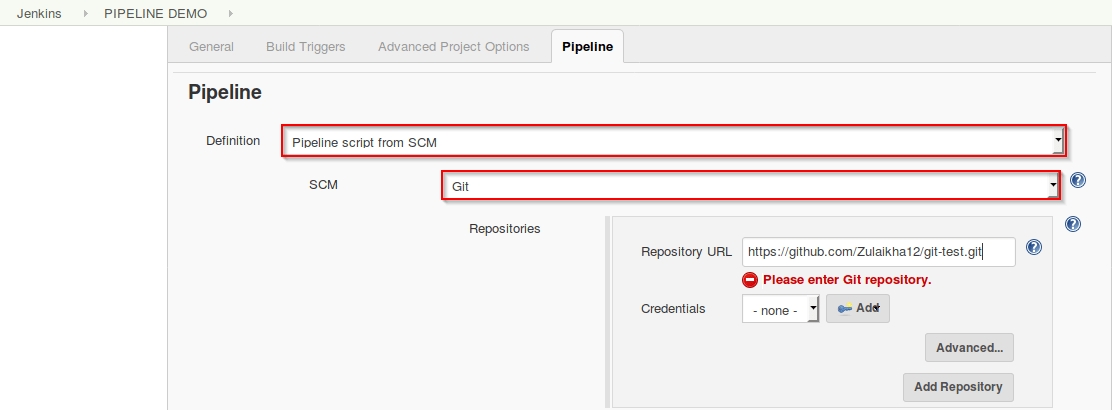Show help for the Repository URL field
The width and height of the screenshot is (1112, 410).
pos(1034,247)
